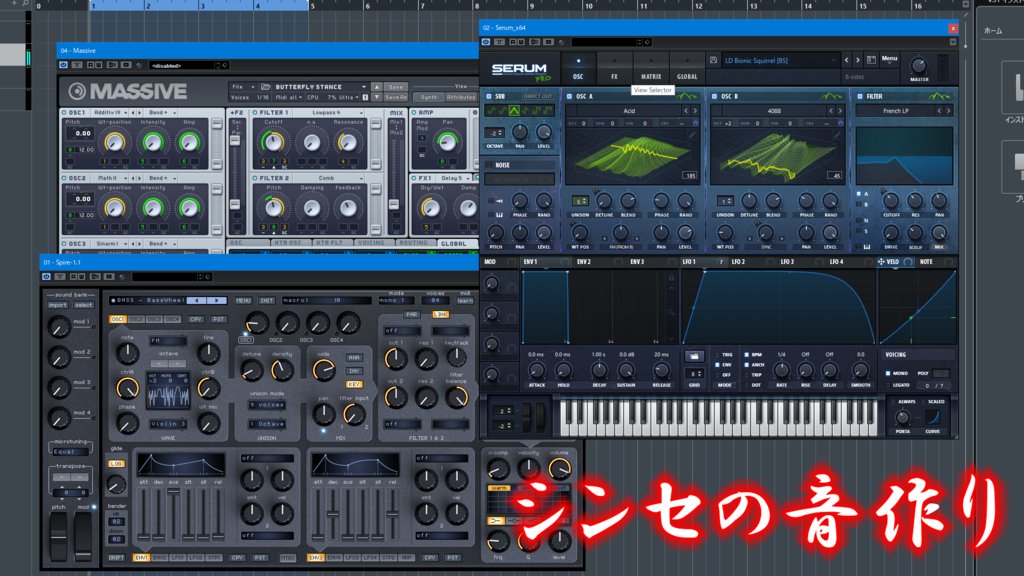
Task: Toggle bypass power icon in Spire window
Action: coord(46,276)
